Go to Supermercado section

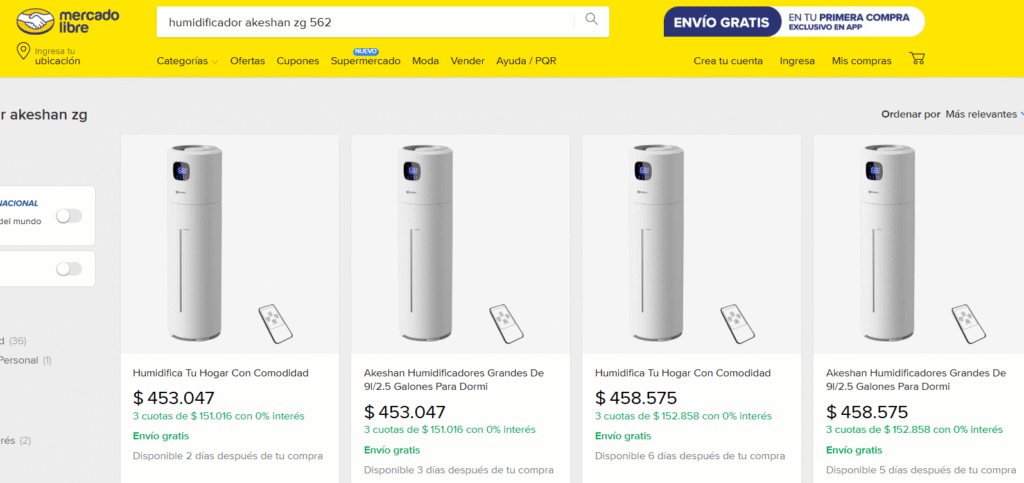tap(365, 61)
